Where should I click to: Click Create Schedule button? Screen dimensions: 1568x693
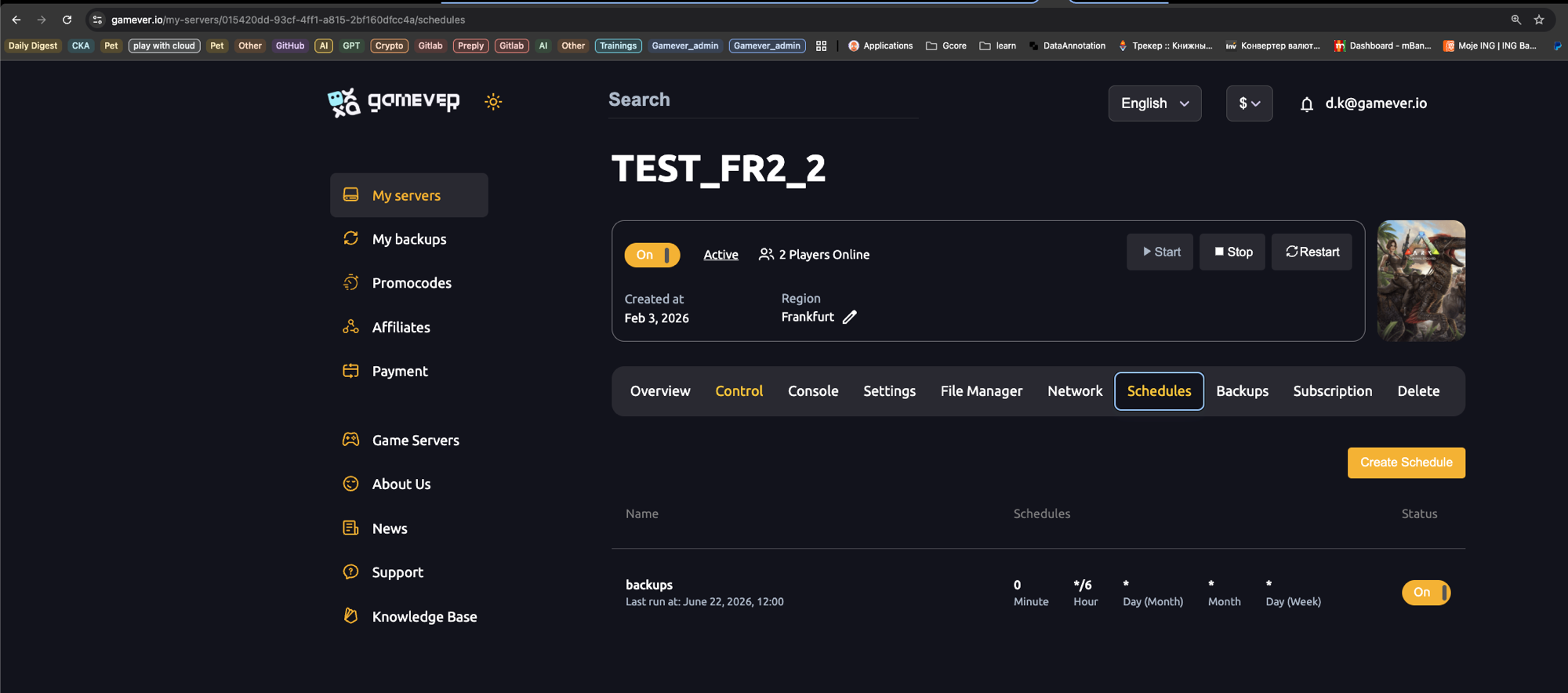tap(1406, 463)
